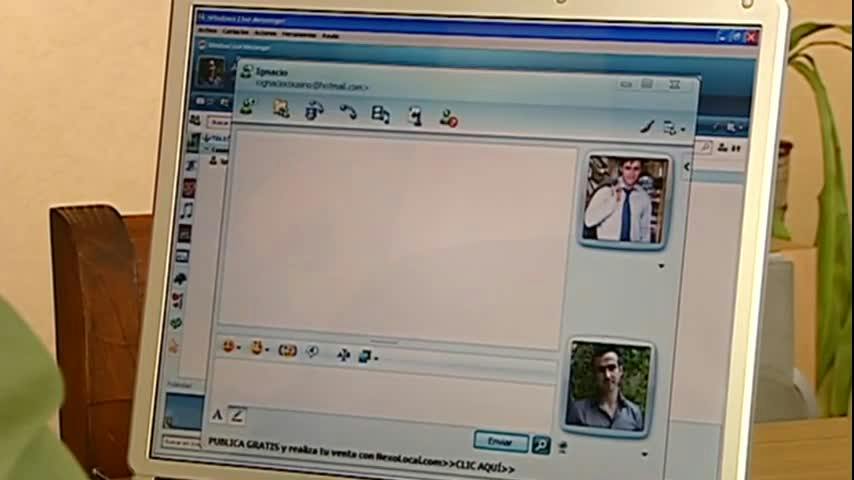The image size is (854, 480).
Task: Click the contact search magnifier in main window
Action: [705, 147]
